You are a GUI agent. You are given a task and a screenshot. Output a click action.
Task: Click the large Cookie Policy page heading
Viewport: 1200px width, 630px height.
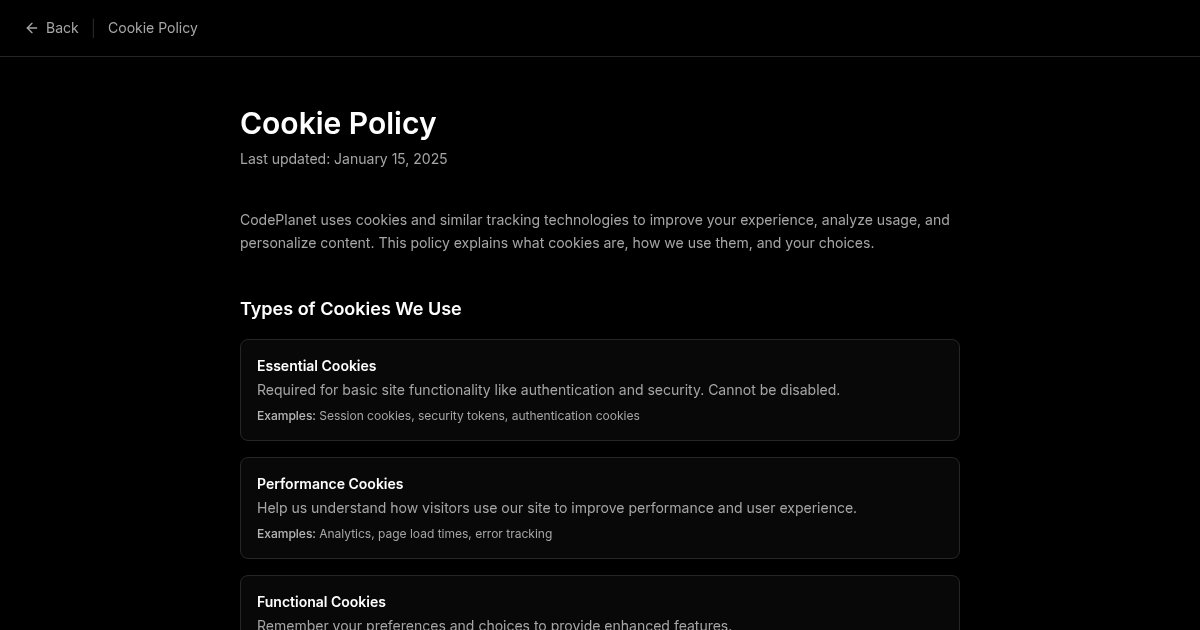point(338,123)
